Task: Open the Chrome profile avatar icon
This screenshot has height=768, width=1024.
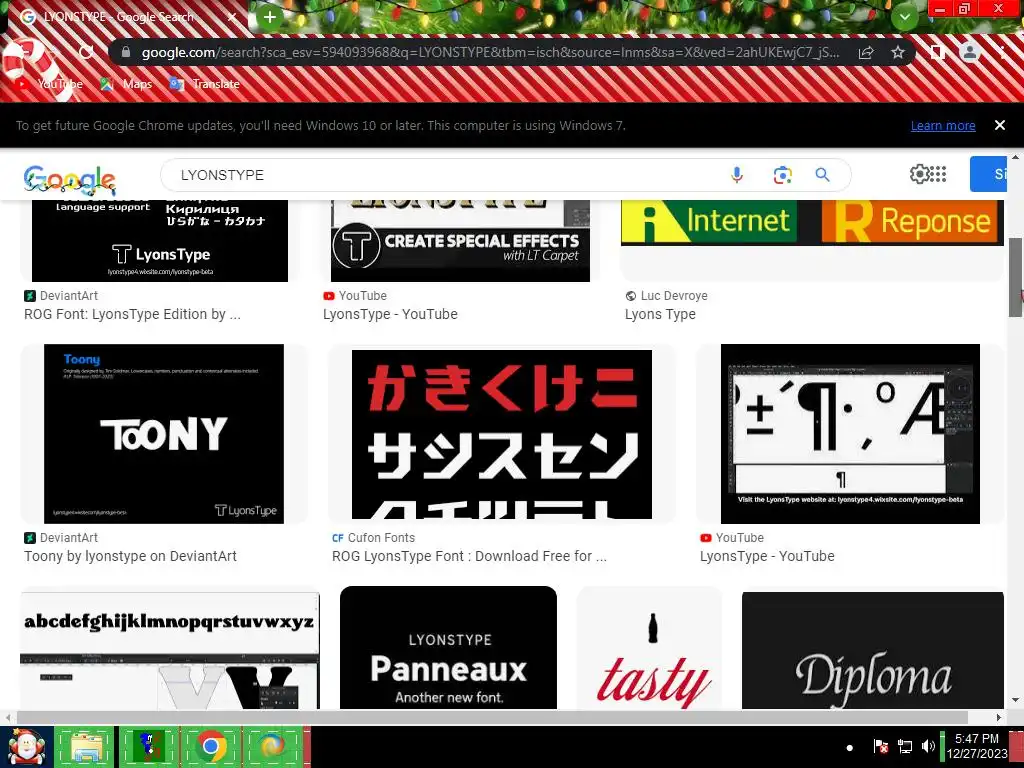Action: point(969,52)
